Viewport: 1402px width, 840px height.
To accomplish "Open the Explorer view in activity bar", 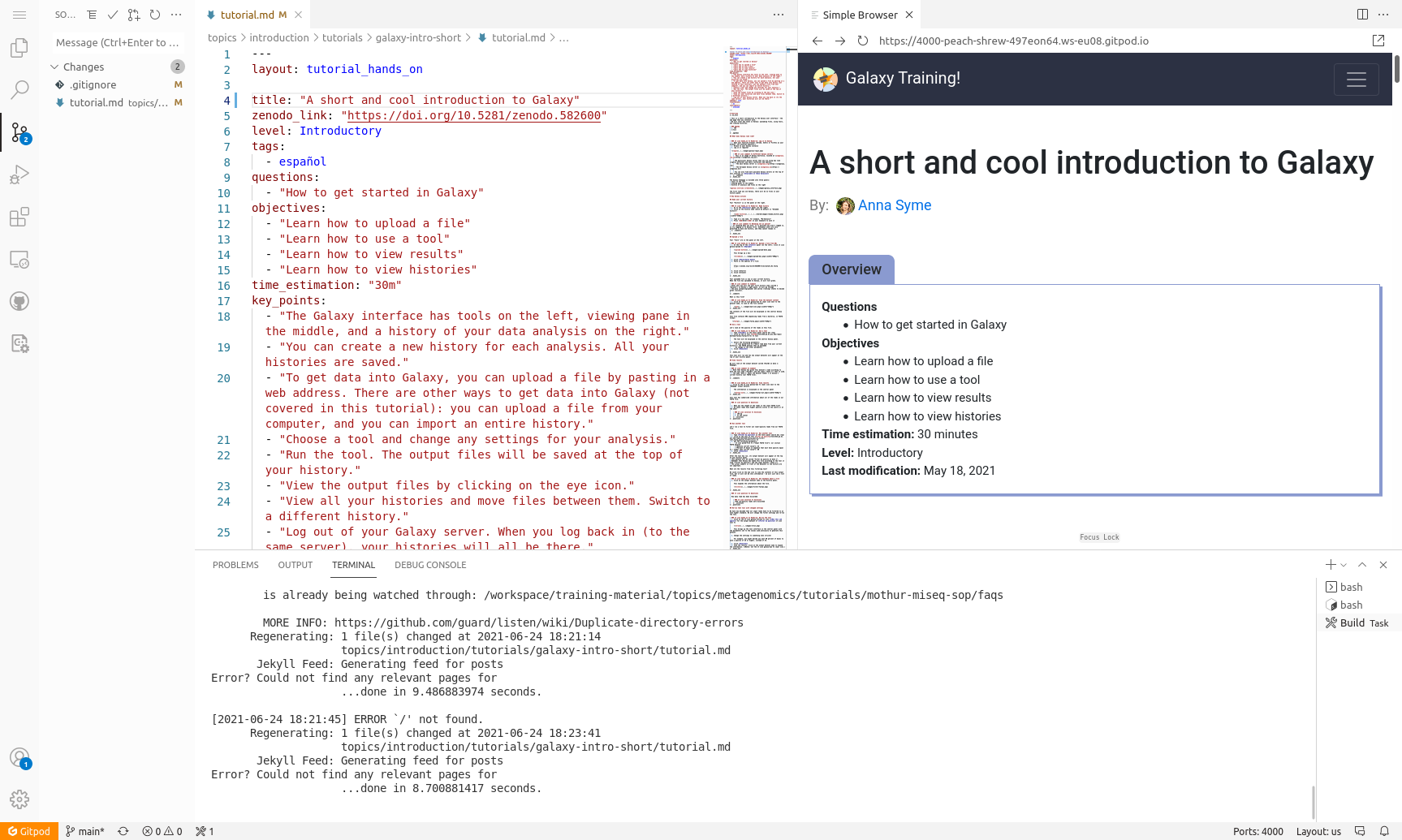I will [19, 48].
